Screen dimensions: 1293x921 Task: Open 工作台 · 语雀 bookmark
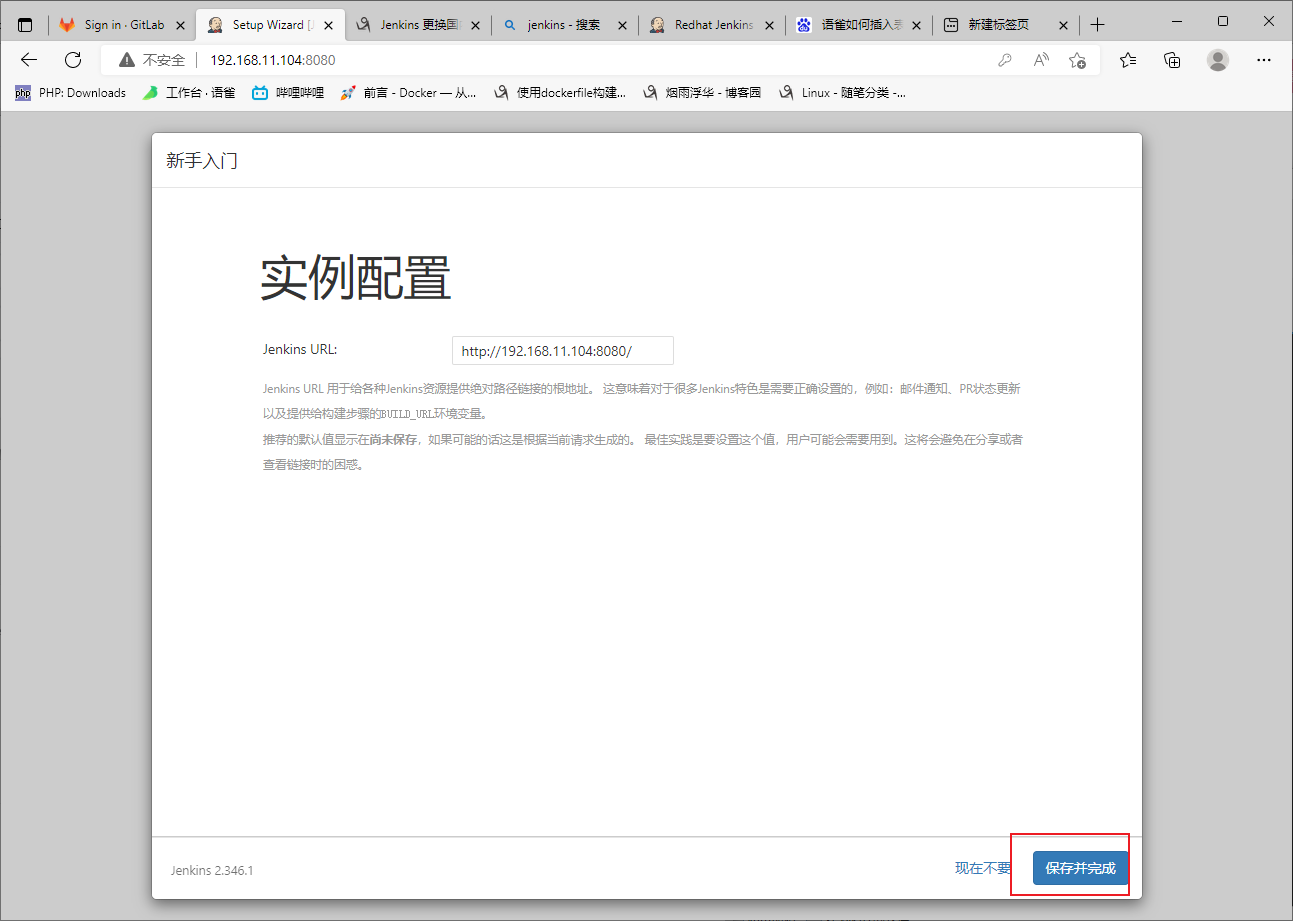point(189,93)
